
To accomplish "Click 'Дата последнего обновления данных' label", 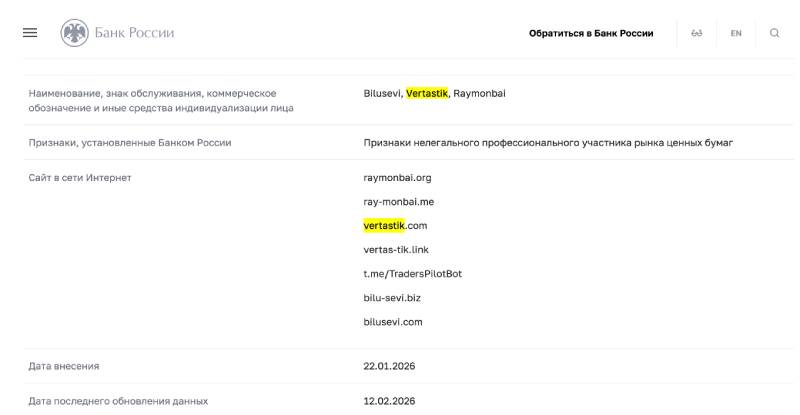I will (x=118, y=401).
